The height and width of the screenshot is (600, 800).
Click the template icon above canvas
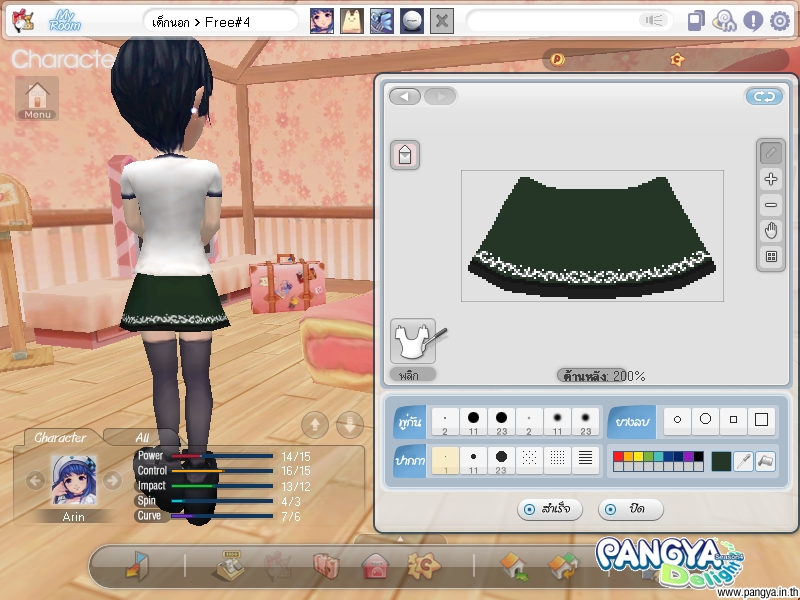pos(405,155)
